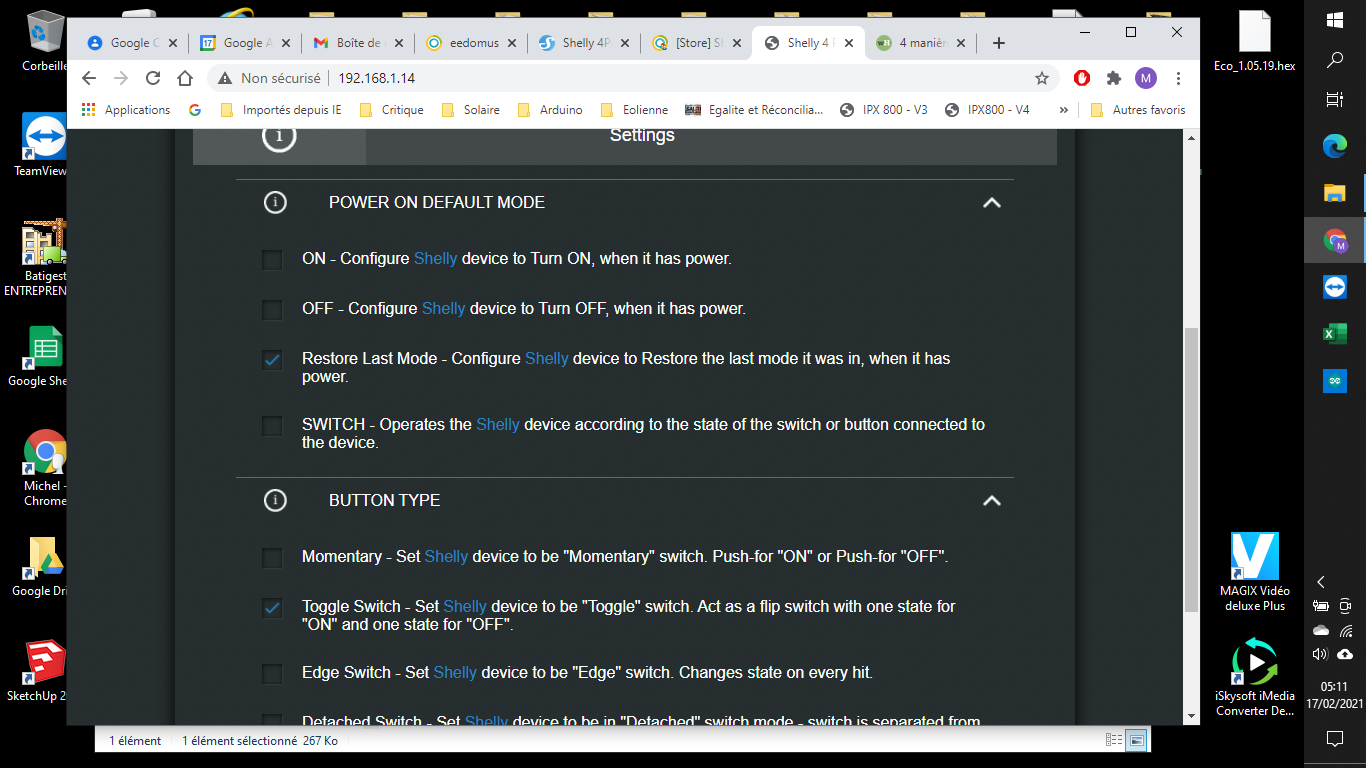Click the Button Type info icon
Viewport: 1366px width, 768px height.
pos(275,500)
